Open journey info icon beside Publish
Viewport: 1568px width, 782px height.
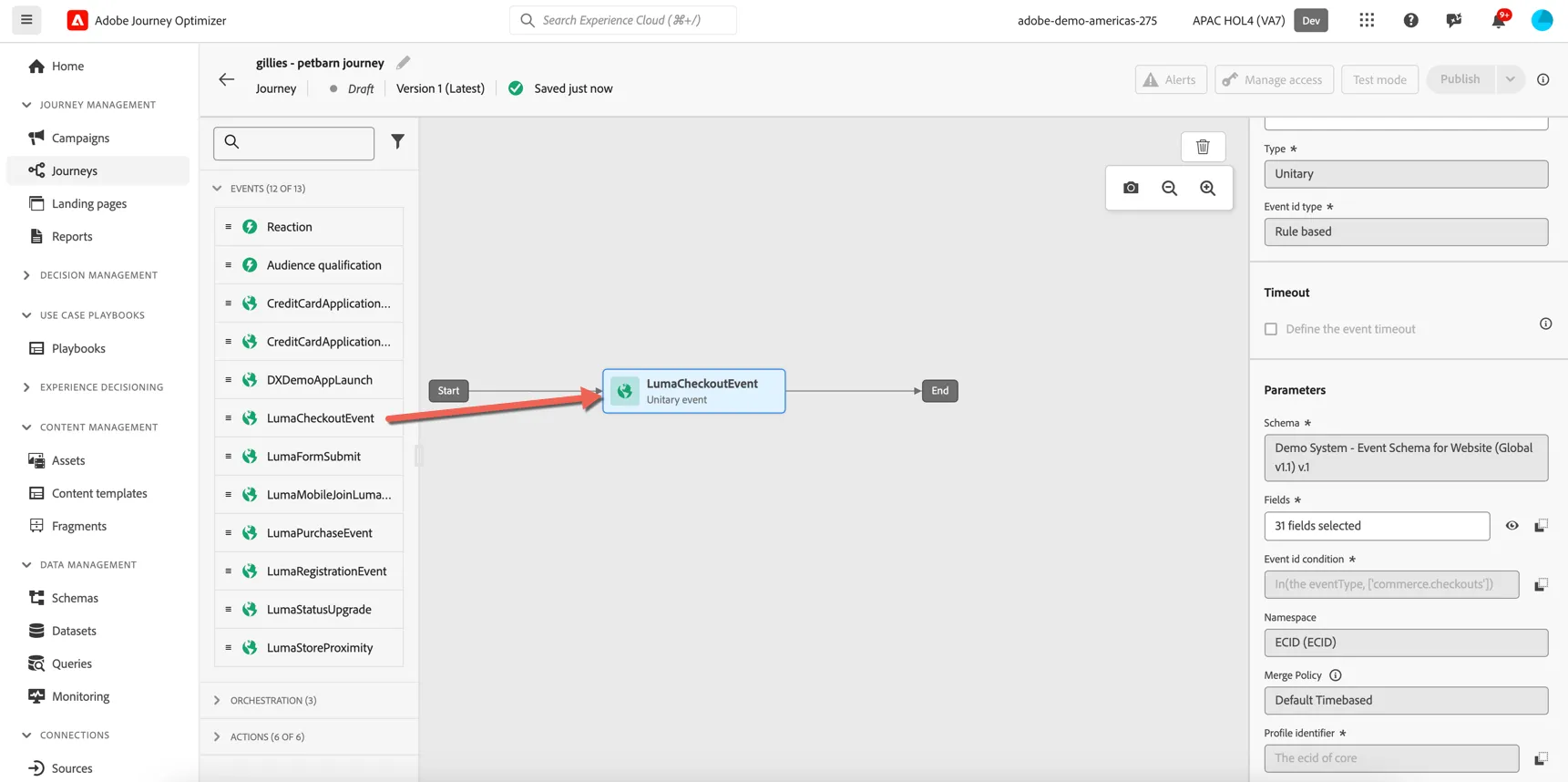1543,79
